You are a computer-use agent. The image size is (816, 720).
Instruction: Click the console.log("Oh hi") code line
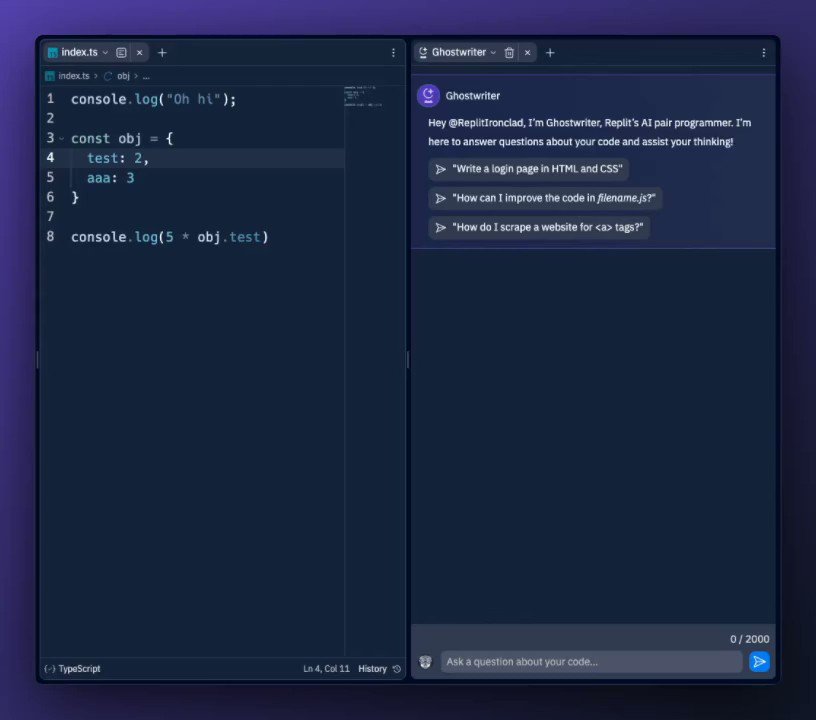click(x=154, y=99)
